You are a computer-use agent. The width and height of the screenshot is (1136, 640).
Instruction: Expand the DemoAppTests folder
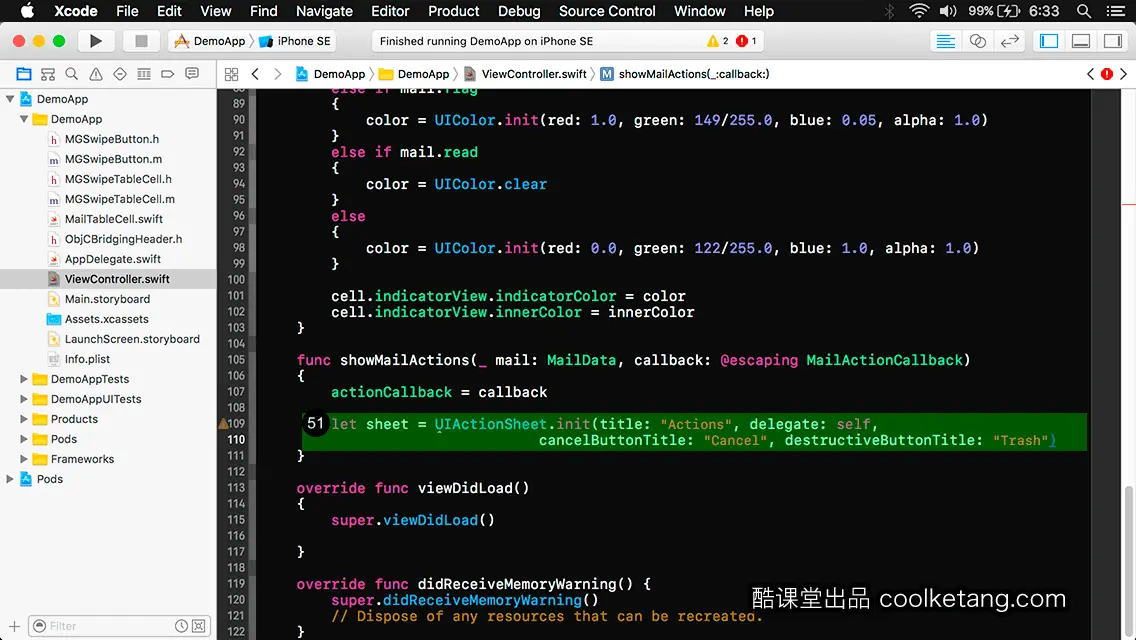tap(24, 379)
